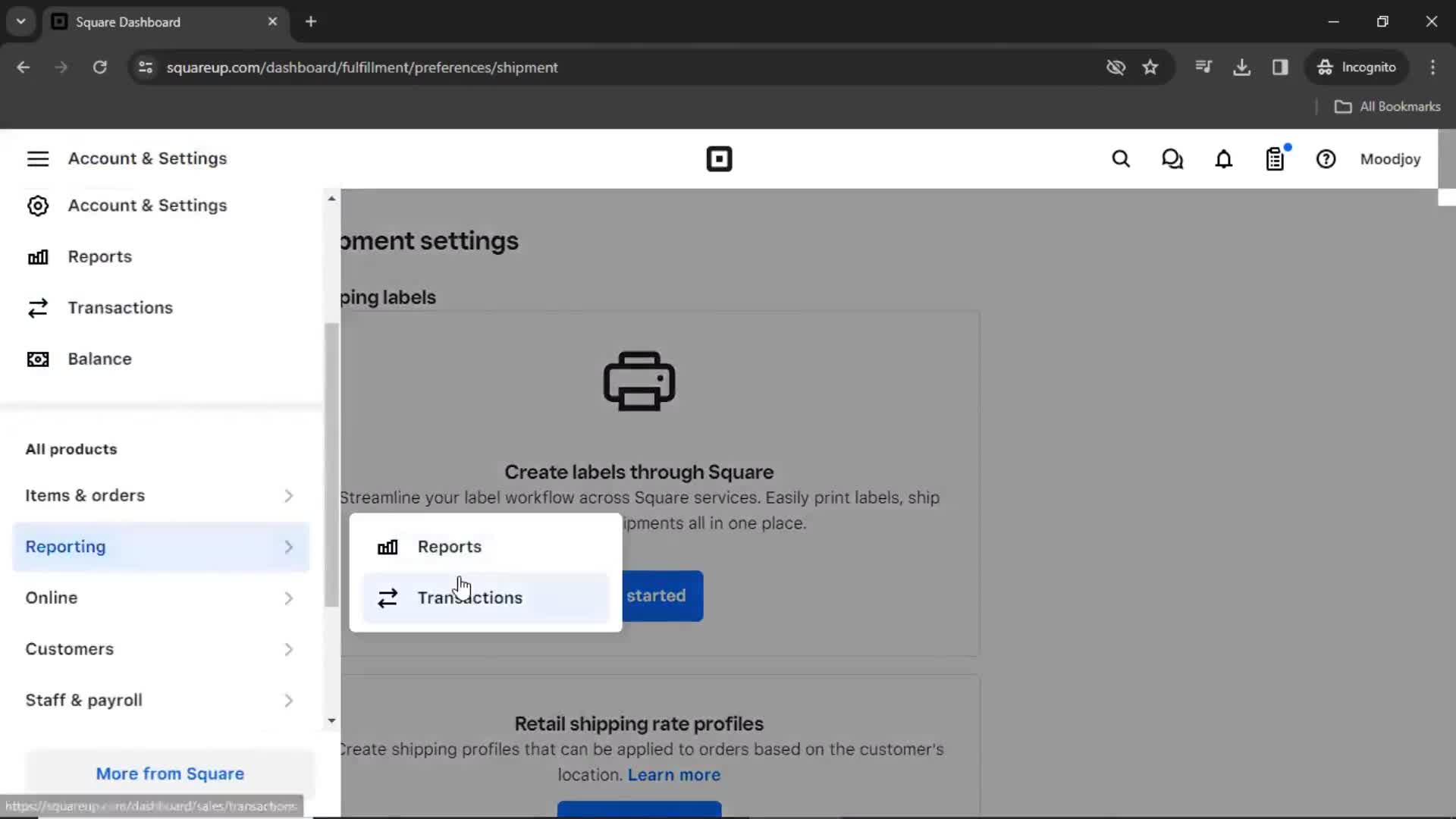Image resolution: width=1456 pixels, height=819 pixels.
Task: Close the Square Dashboard tab
Action: [x=272, y=22]
